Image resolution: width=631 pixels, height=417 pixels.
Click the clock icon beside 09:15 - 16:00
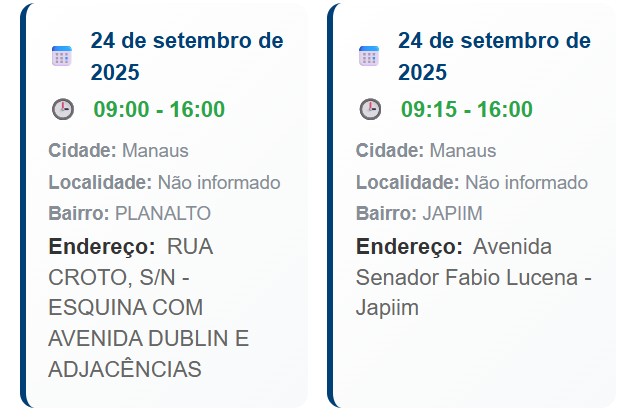pos(370,109)
